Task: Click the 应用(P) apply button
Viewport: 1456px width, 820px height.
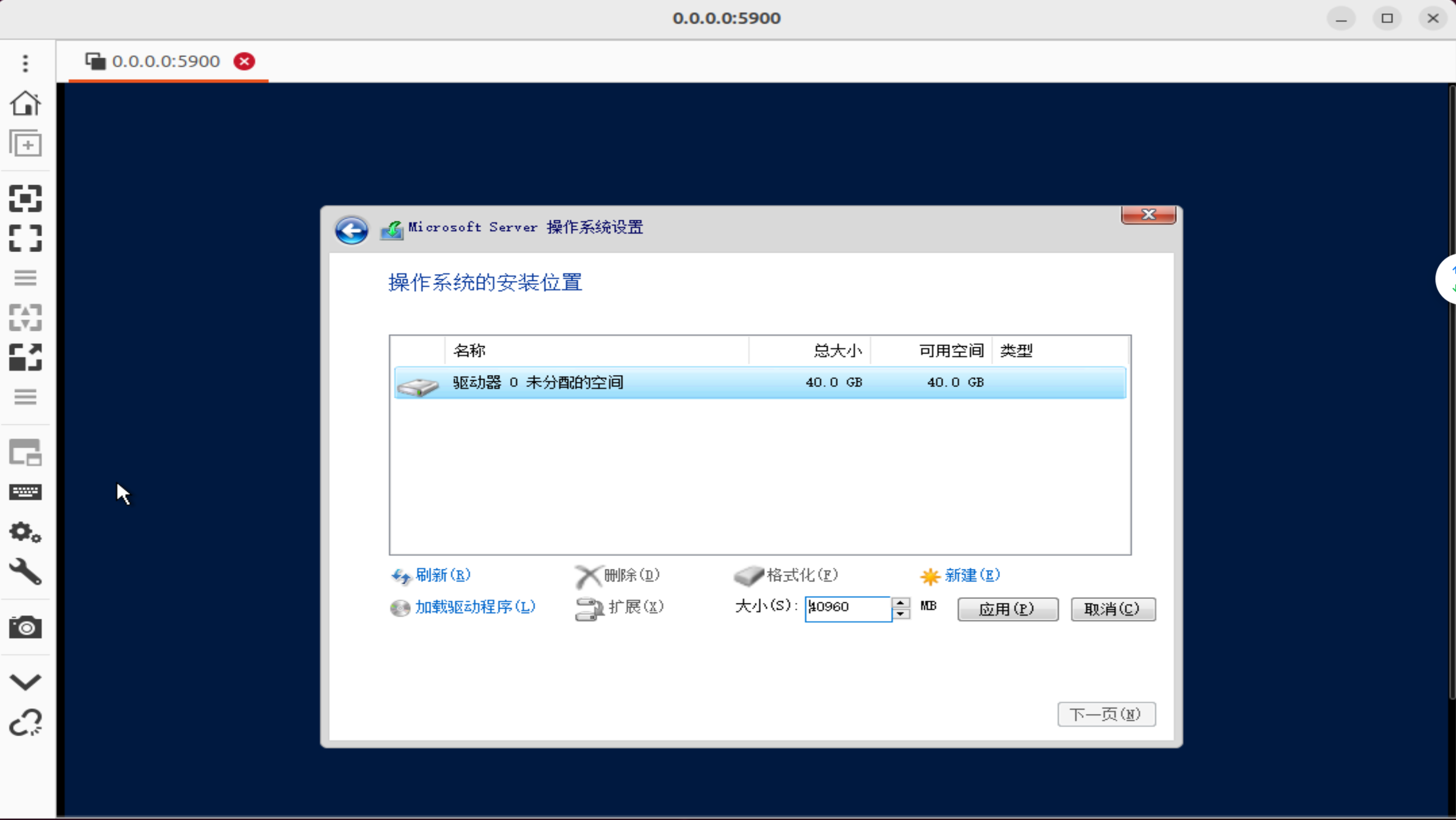Action: pos(1007,609)
